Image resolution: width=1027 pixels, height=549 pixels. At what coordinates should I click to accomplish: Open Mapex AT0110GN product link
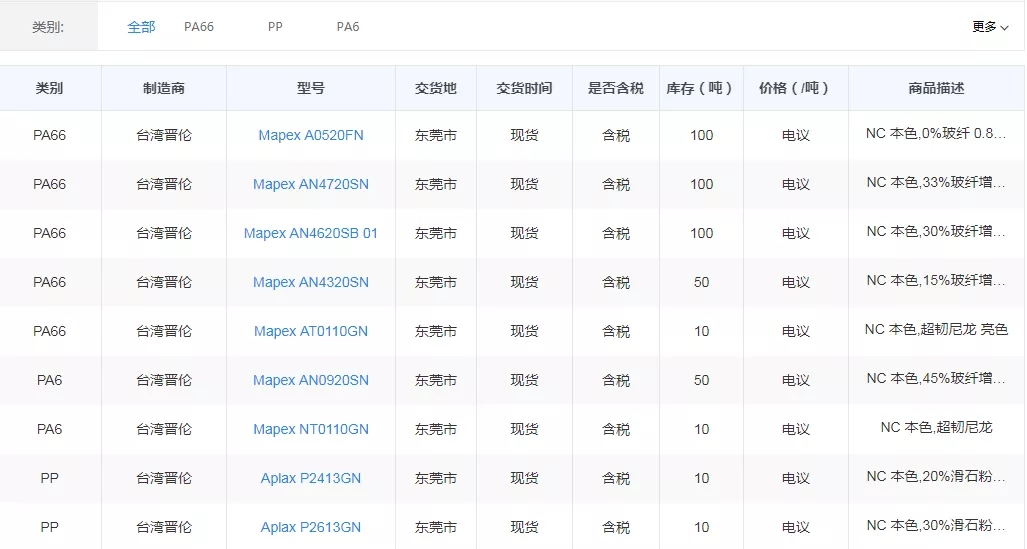pyautogui.click(x=310, y=331)
